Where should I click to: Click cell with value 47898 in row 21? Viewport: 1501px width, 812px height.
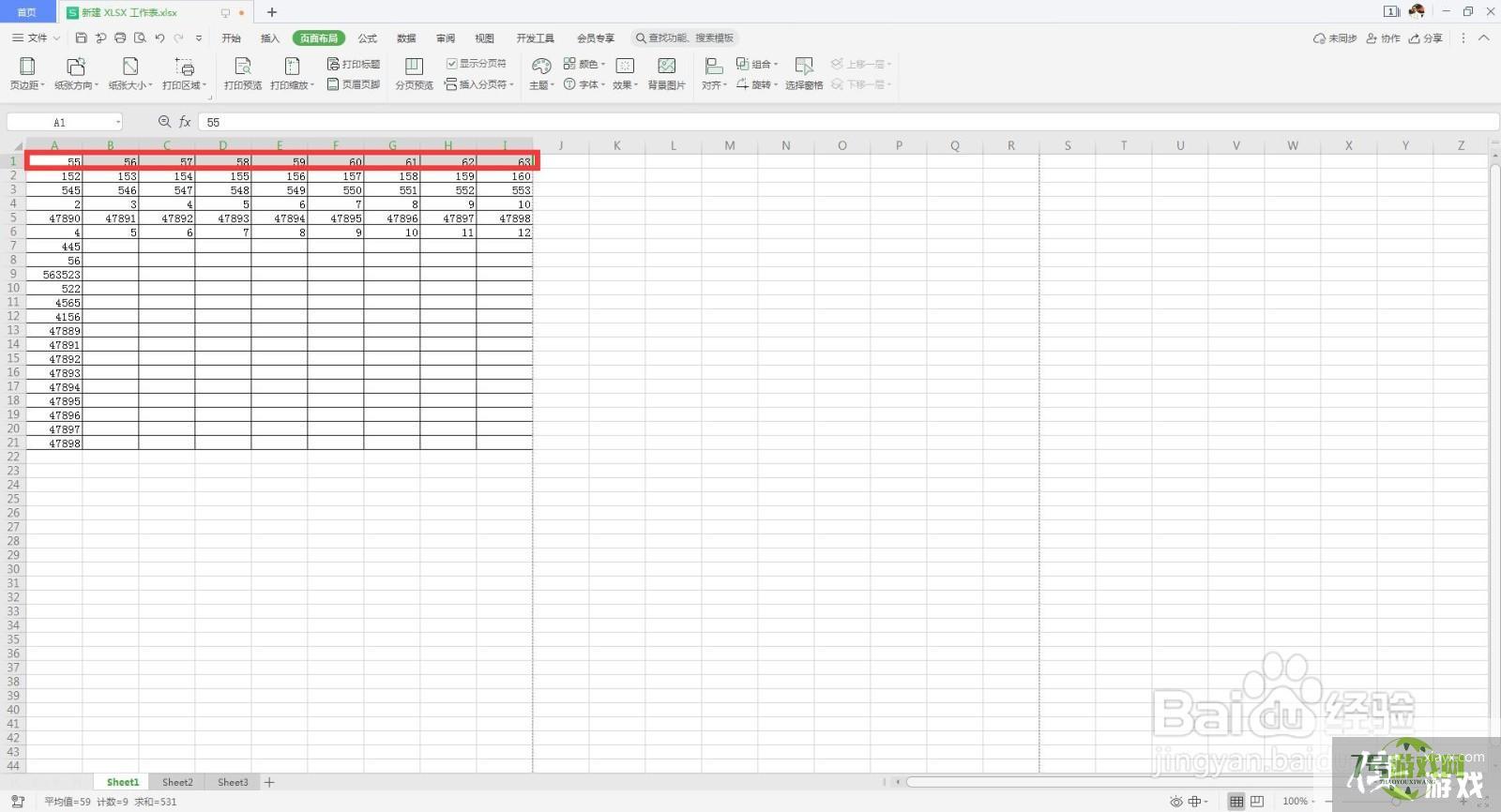(x=54, y=443)
